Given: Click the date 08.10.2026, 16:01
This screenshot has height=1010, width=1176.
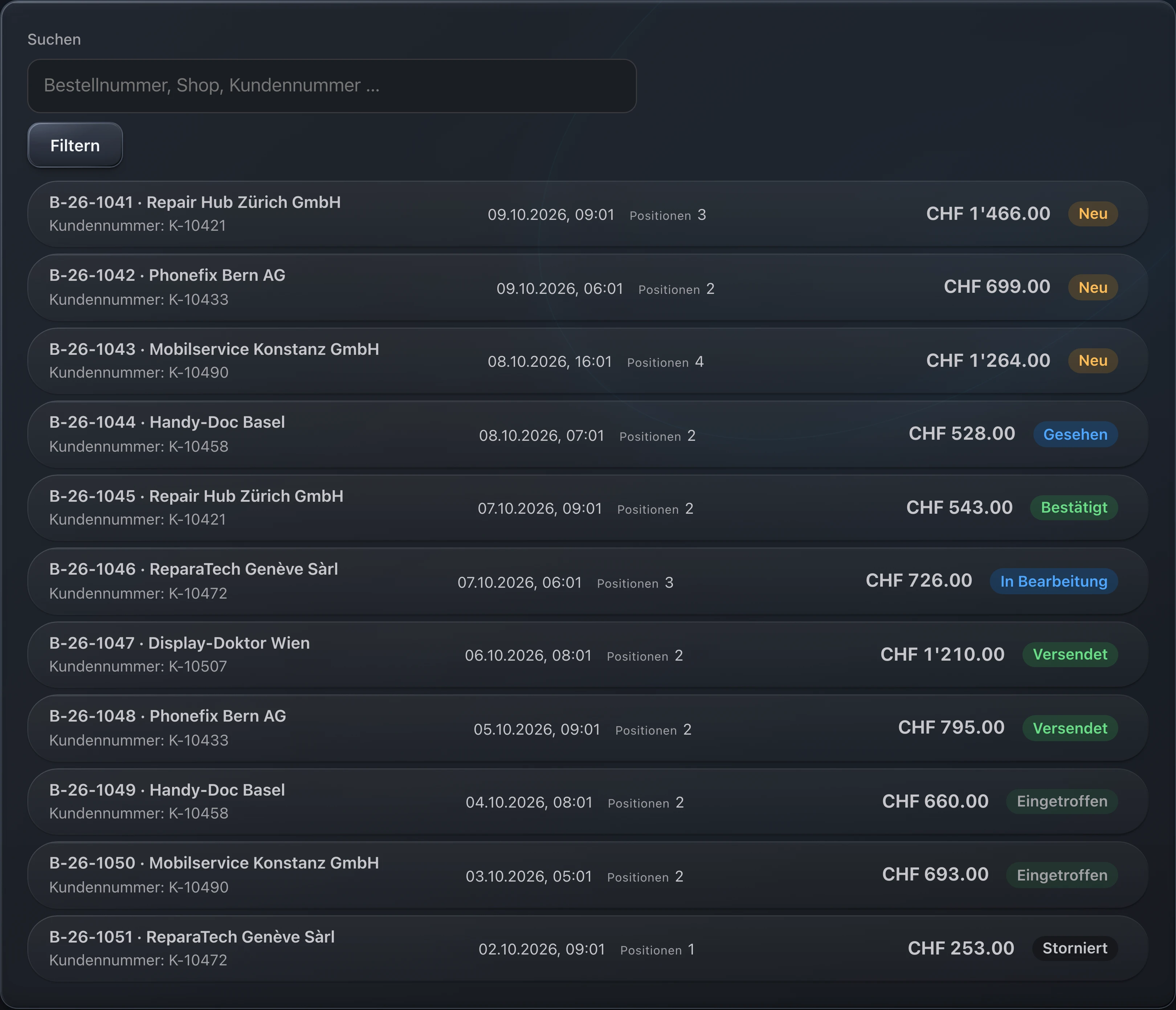Looking at the screenshot, I should click(550, 361).
